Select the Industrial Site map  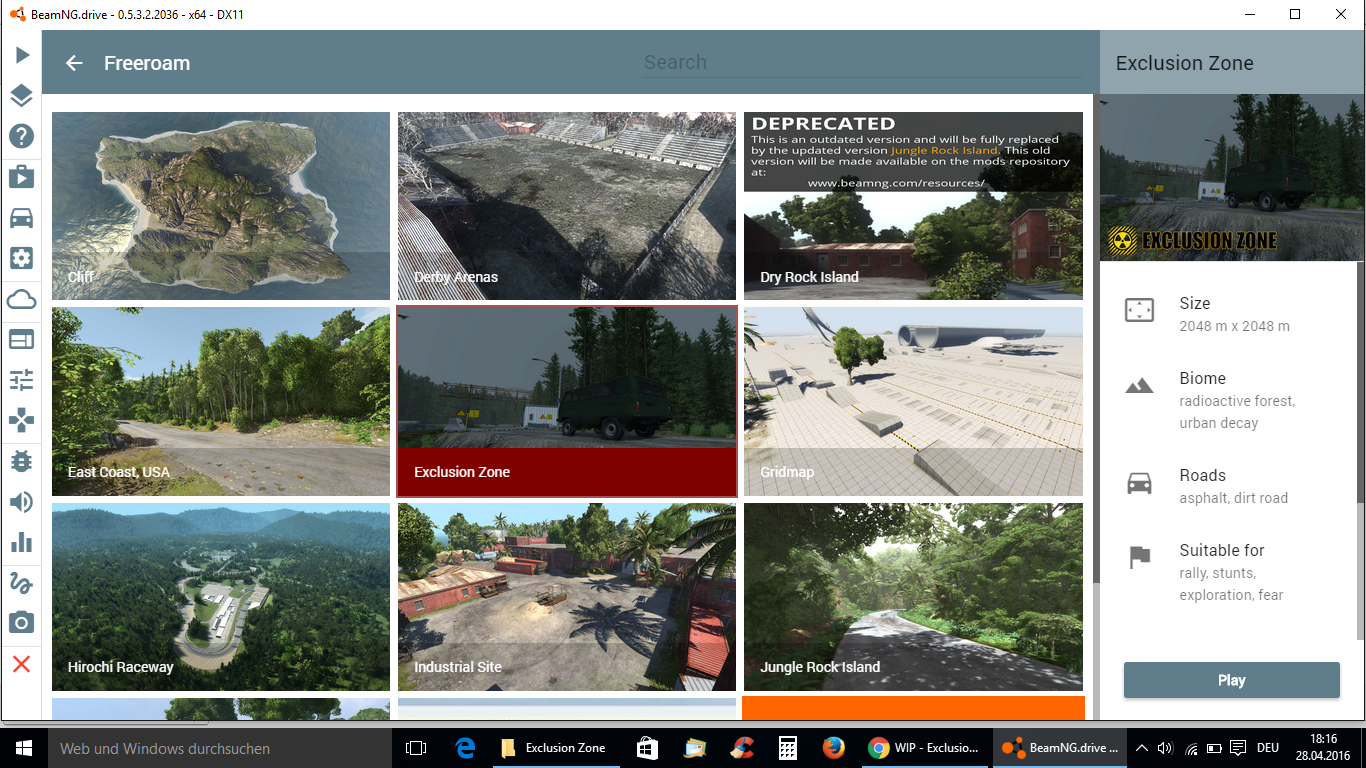[567, 597]
